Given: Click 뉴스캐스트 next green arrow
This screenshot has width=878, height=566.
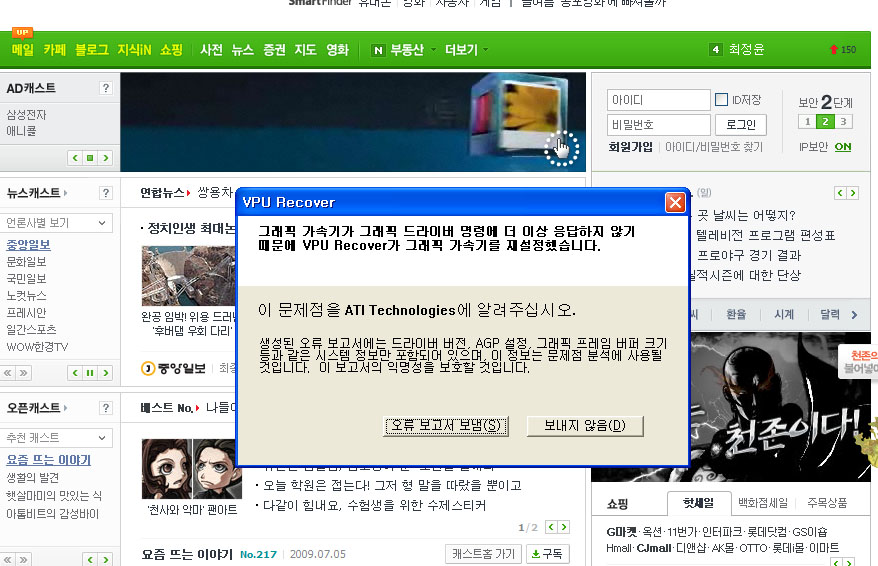Looking at the screenshot, I should coord(105,373).
